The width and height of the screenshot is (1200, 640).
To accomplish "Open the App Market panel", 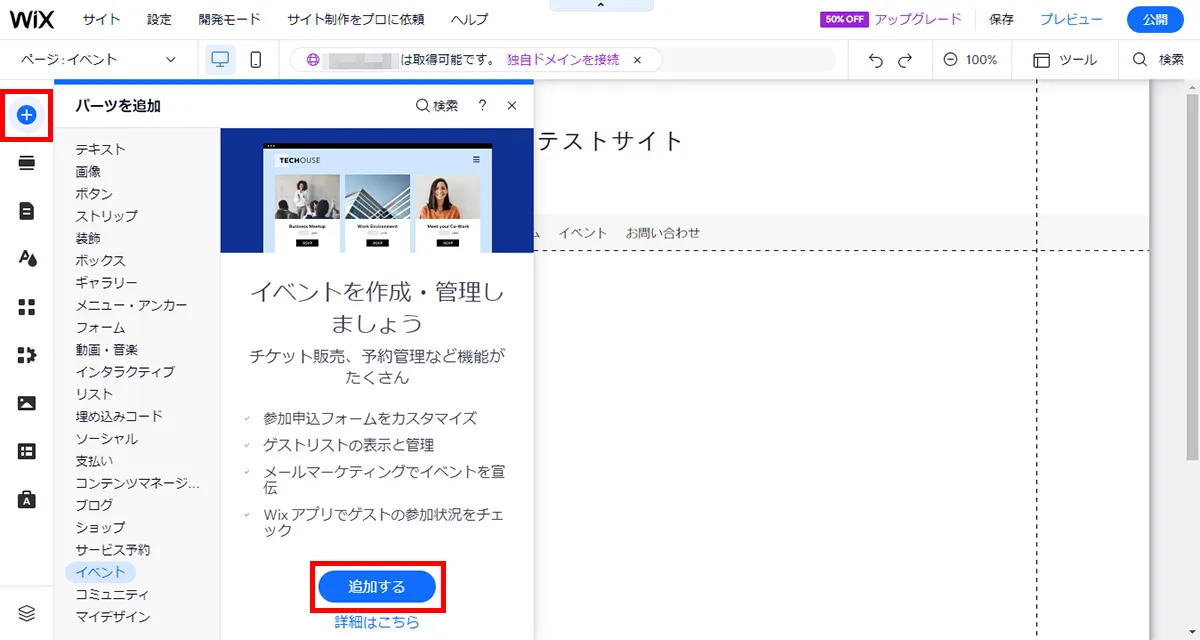I will click(27, 355).
